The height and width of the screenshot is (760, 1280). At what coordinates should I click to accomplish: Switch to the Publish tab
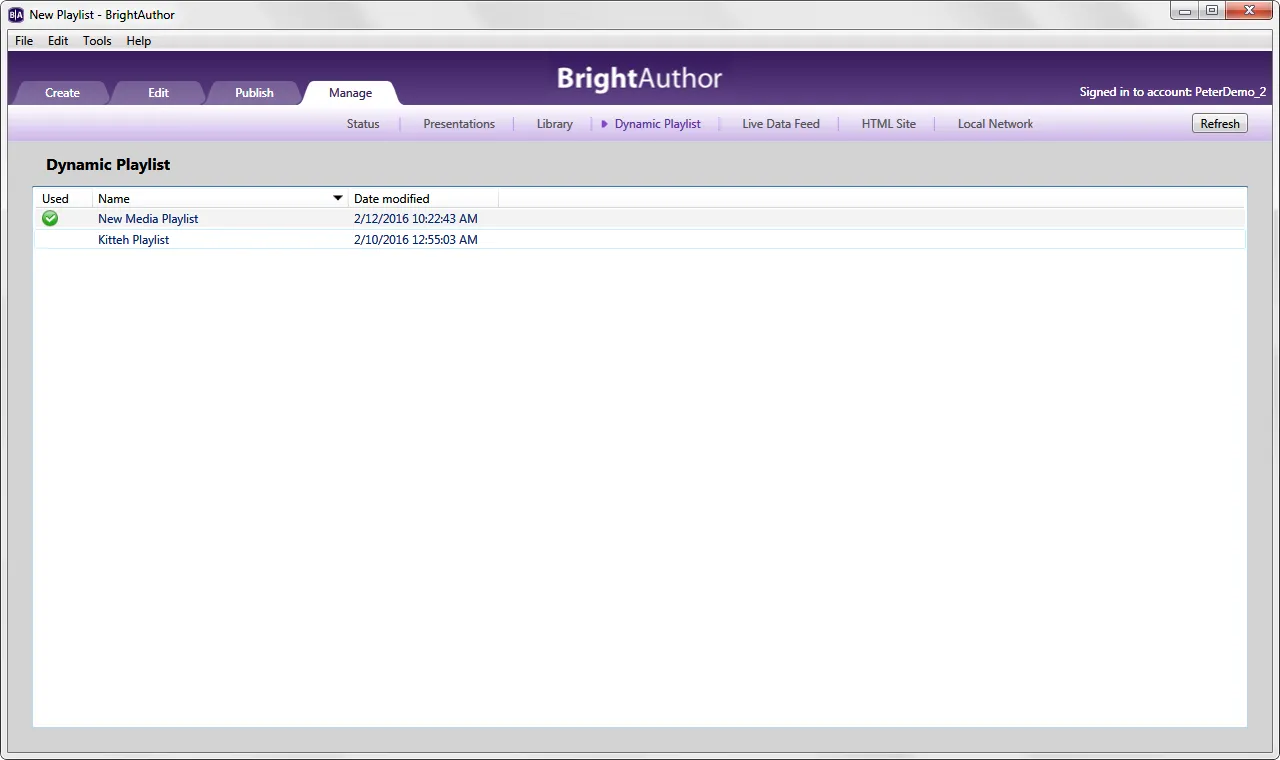254,93
